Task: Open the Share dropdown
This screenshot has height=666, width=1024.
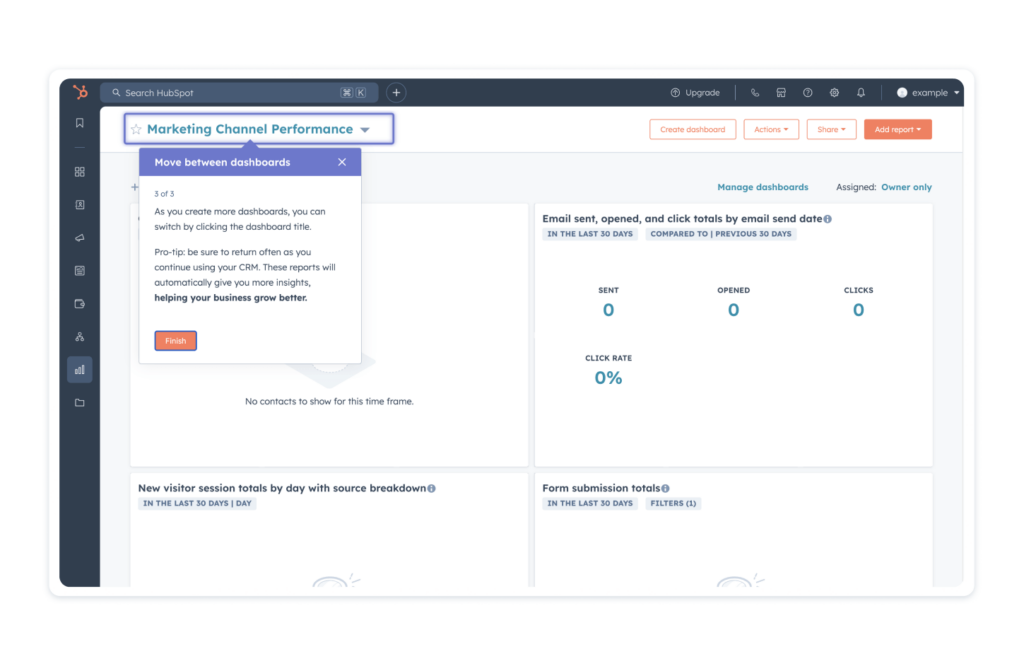Action: [x=831, y=129]
